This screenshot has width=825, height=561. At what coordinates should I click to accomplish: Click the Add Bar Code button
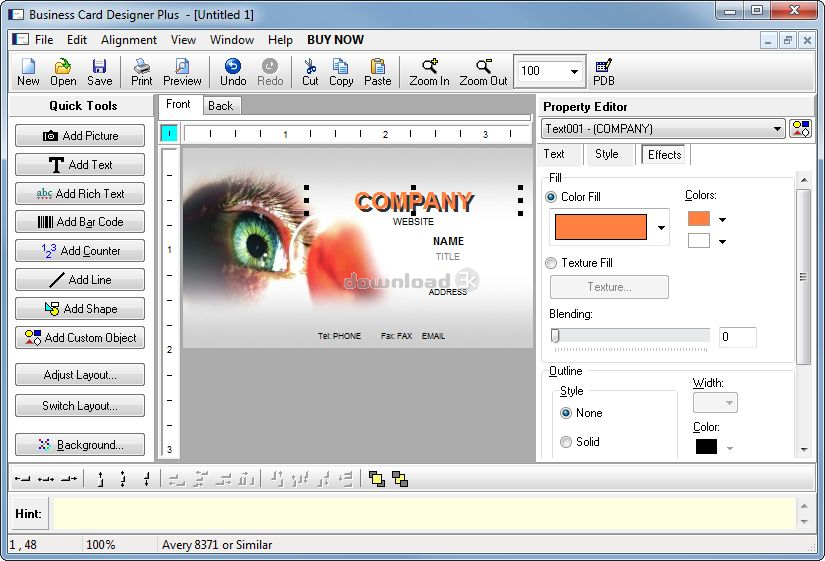pyautogui.click(x=80, y=222)
